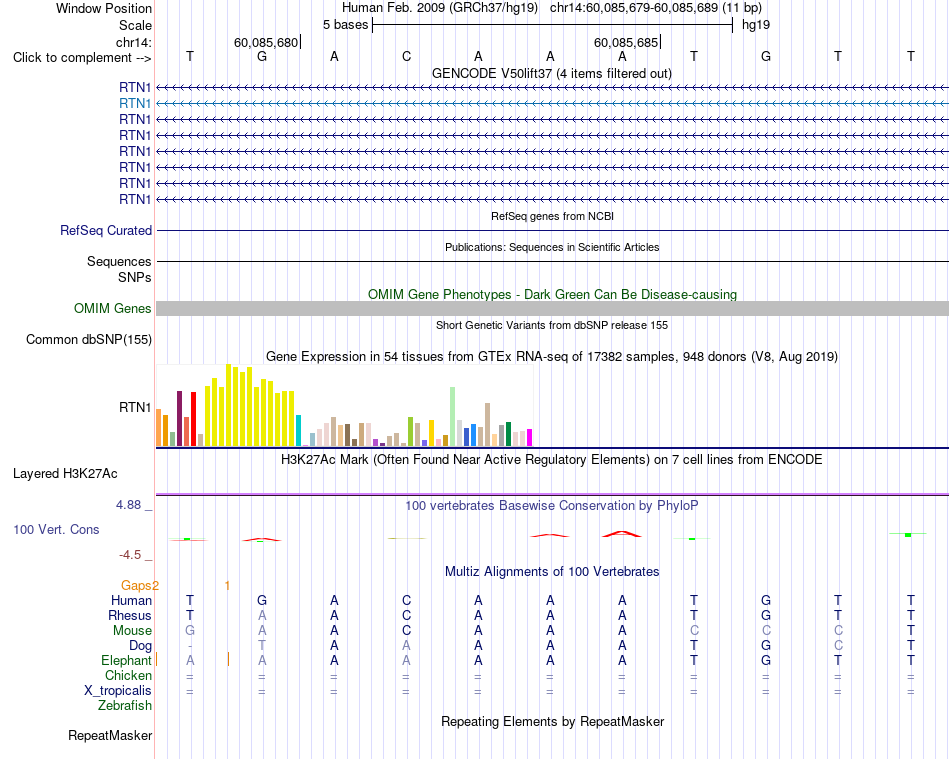
Task: Click the G base in the Mouse row
Action: coord(190,631)
